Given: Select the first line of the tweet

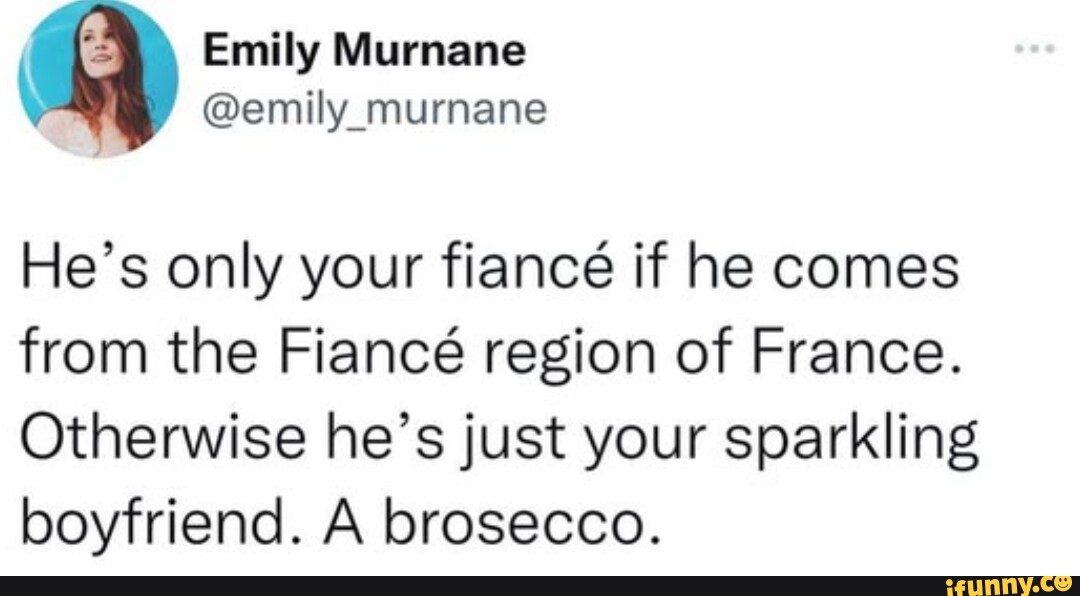Looking at the screenshot, I should point(490,267).
